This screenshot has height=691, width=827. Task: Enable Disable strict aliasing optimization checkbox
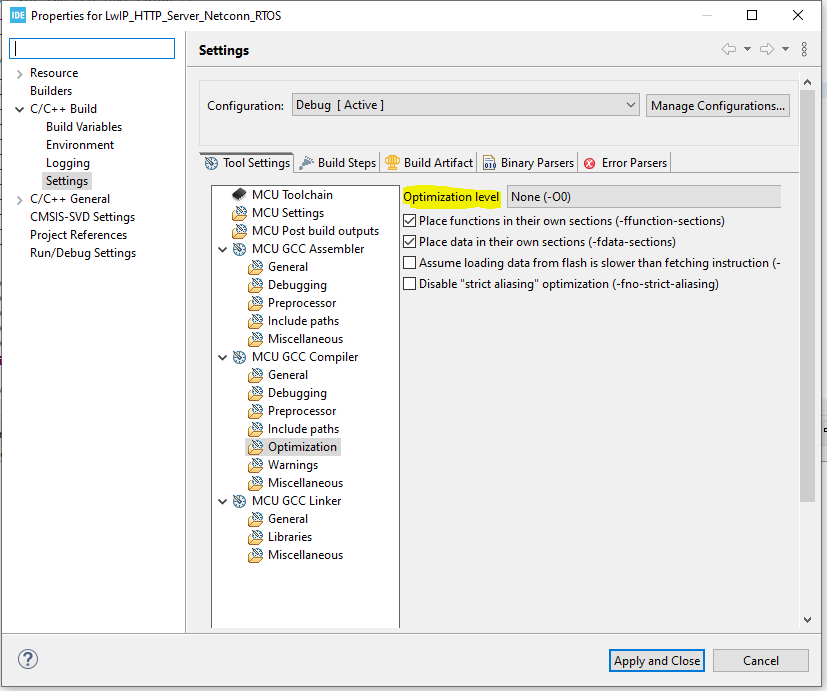pyautogui.click(x=409, y=284)
